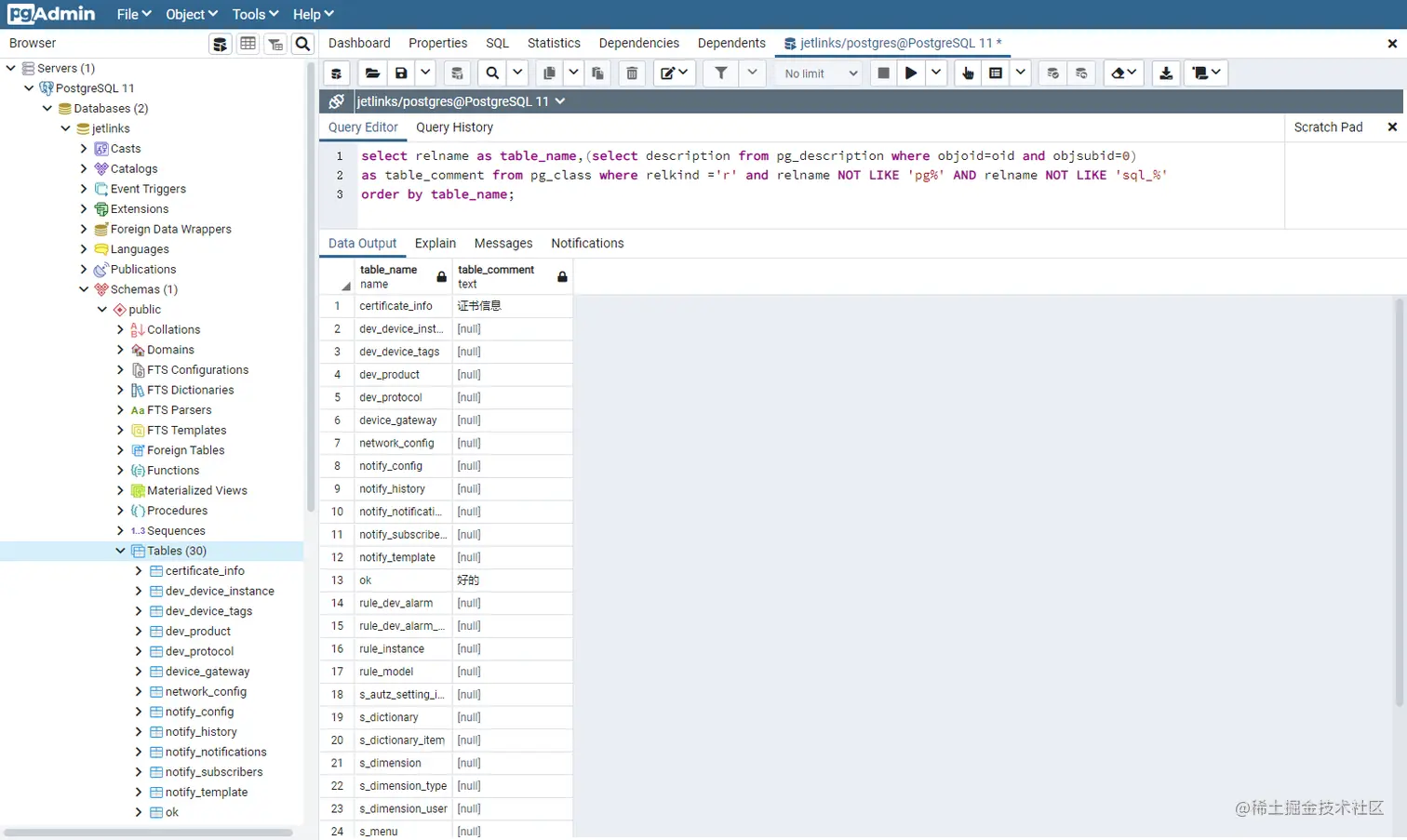Click the Rollback transaction icon
1407x840 pixels.
1081,73
